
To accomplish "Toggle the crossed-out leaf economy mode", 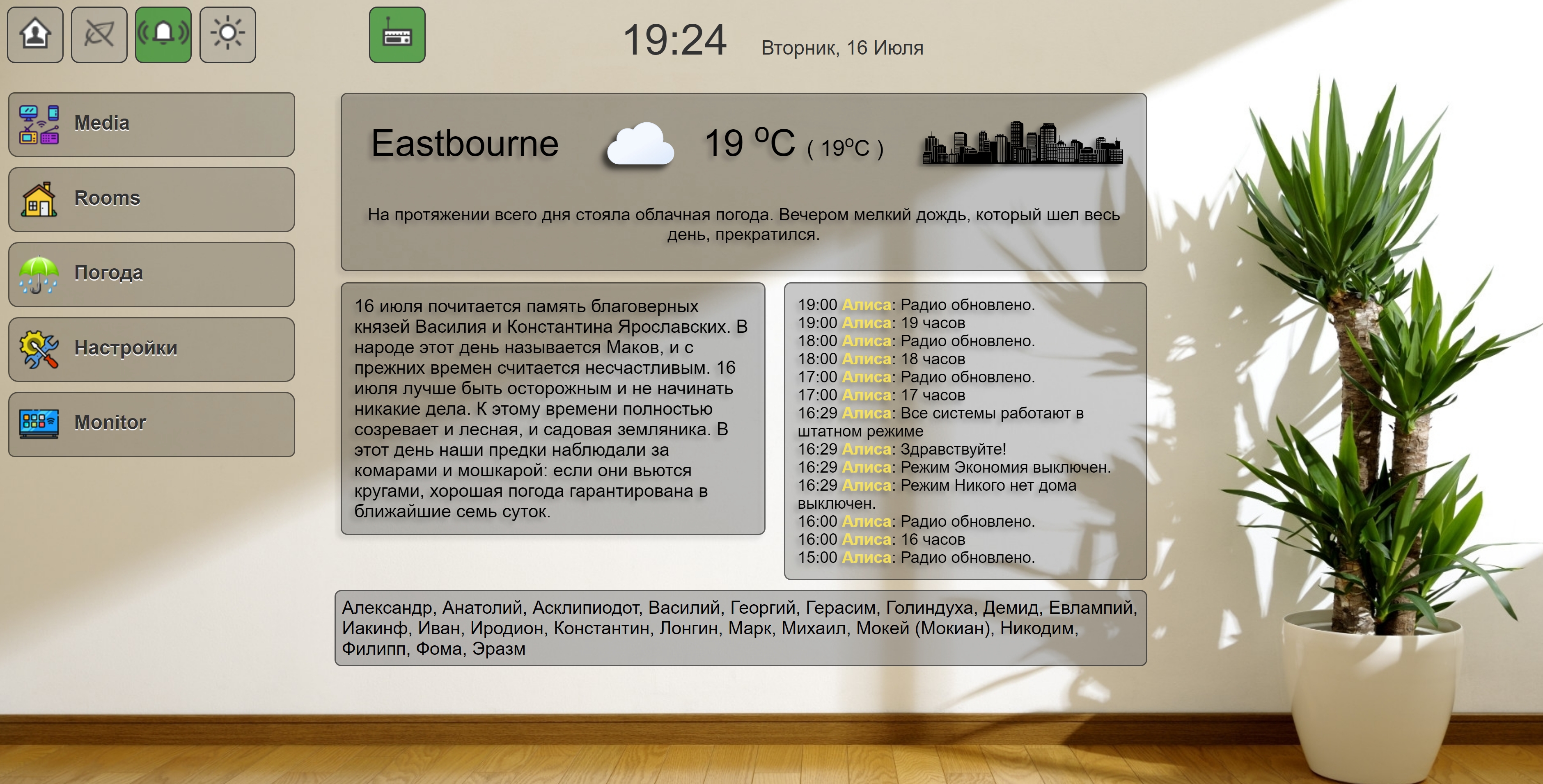I will point(99,35).
